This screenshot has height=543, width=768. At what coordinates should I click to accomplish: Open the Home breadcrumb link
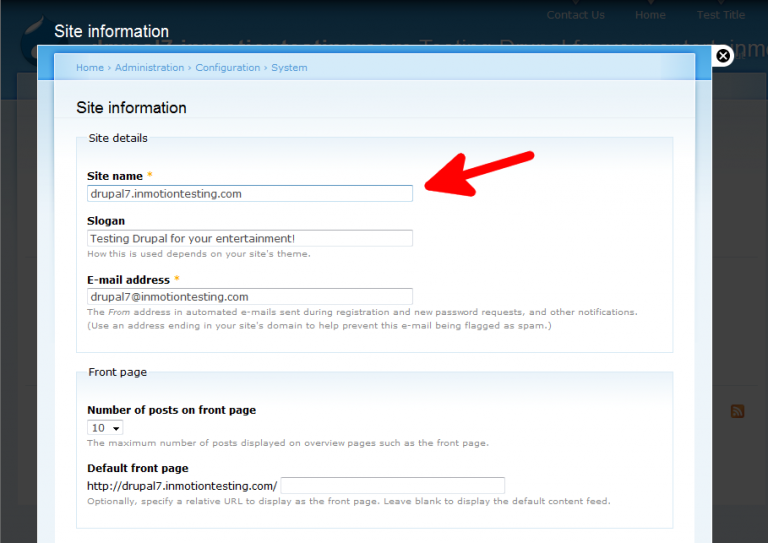(90, 68)
